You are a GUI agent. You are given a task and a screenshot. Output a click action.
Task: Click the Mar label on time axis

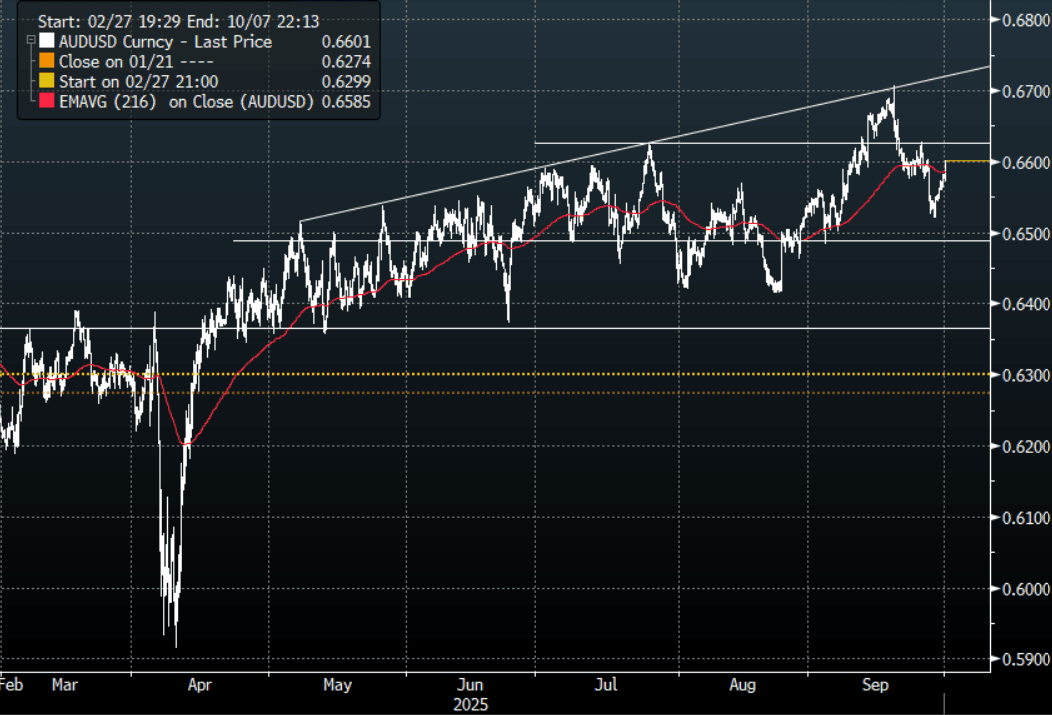point(65,685)
